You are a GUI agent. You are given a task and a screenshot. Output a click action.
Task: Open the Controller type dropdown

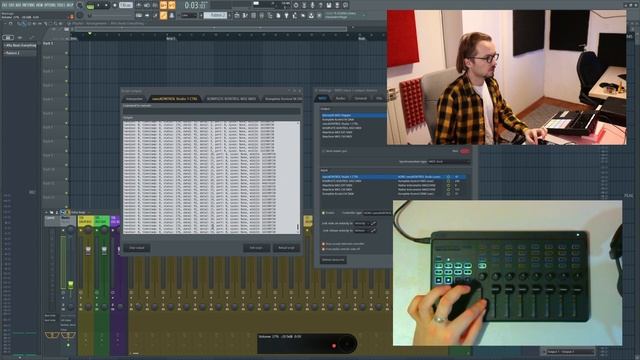coord(377,213)
